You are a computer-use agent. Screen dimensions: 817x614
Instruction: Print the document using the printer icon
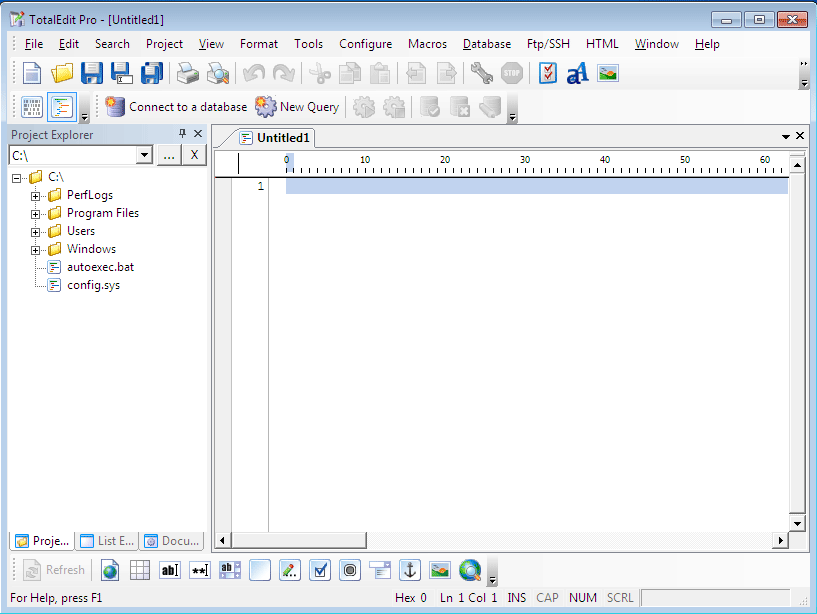[188, 73]
